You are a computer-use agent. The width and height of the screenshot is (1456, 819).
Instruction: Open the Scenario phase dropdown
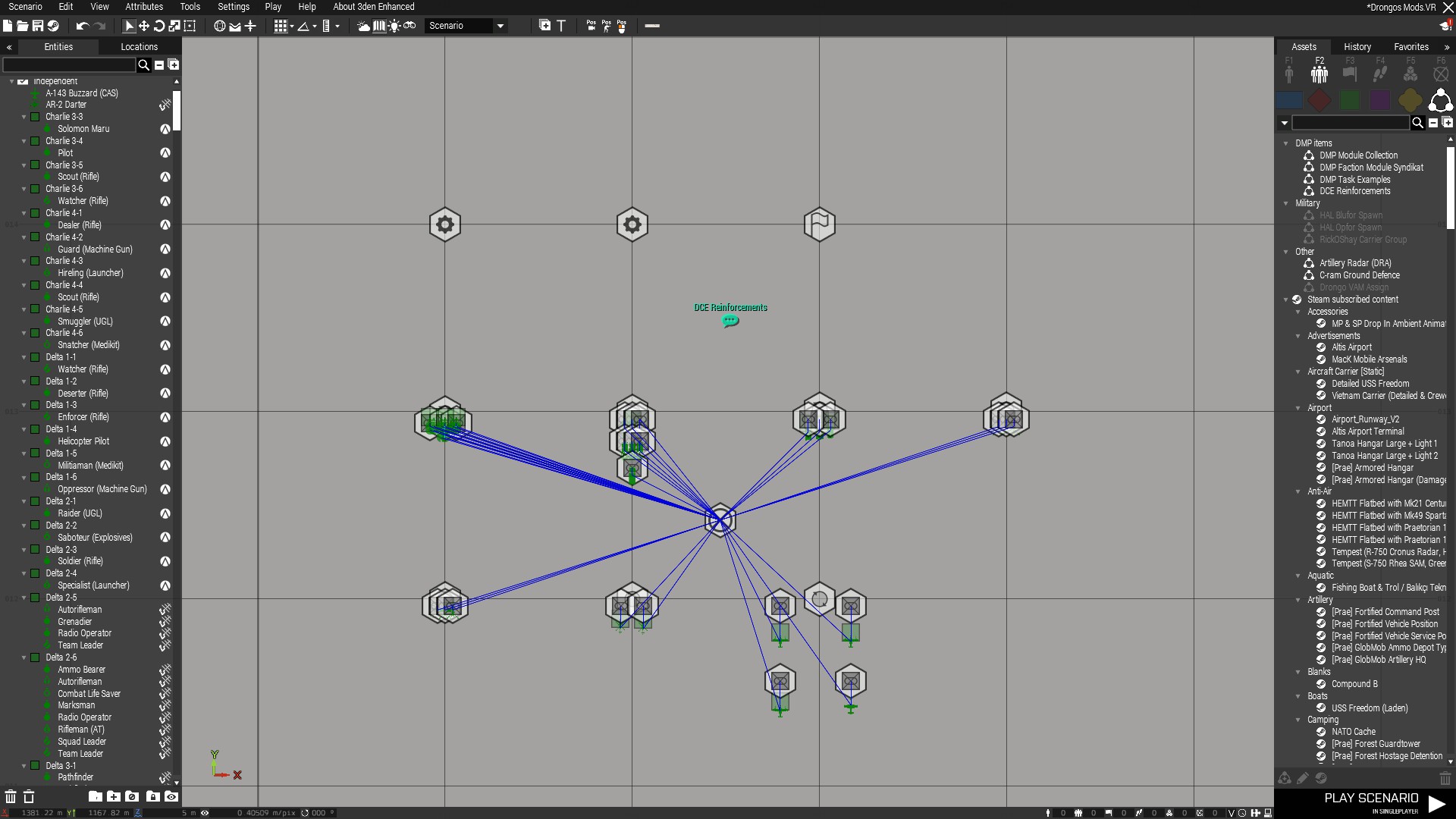[466, 26]
